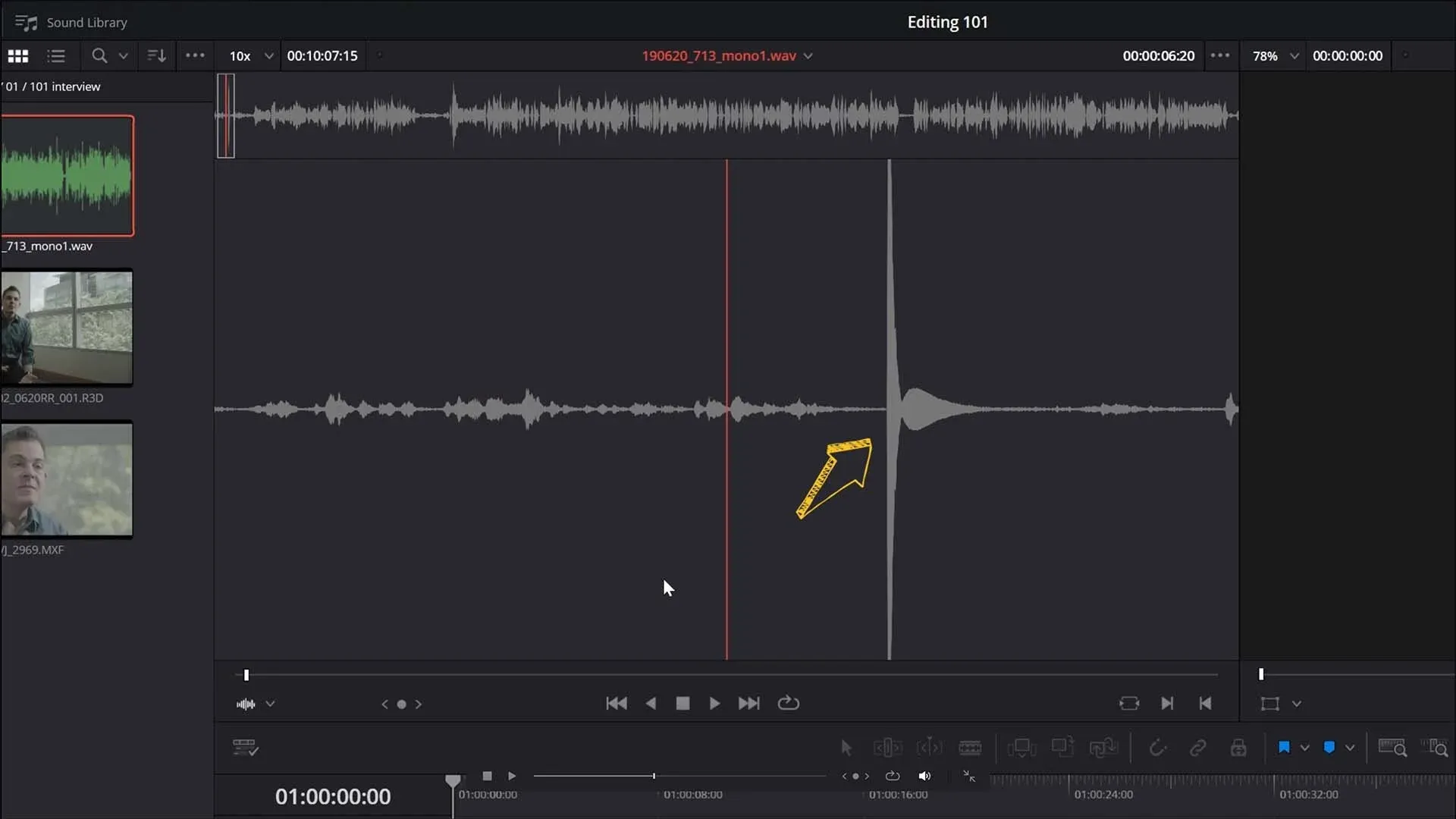Toggle Position Lock padlock icon
This screenshot has height=819, width=1456.
coord(1238,748)
